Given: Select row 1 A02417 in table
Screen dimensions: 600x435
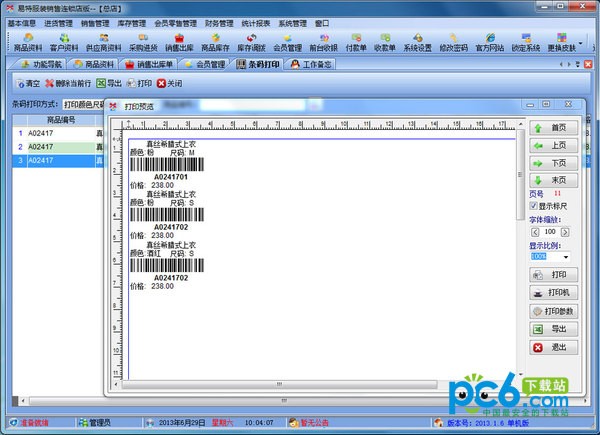Looking at the screenshot, I should 58,133.
